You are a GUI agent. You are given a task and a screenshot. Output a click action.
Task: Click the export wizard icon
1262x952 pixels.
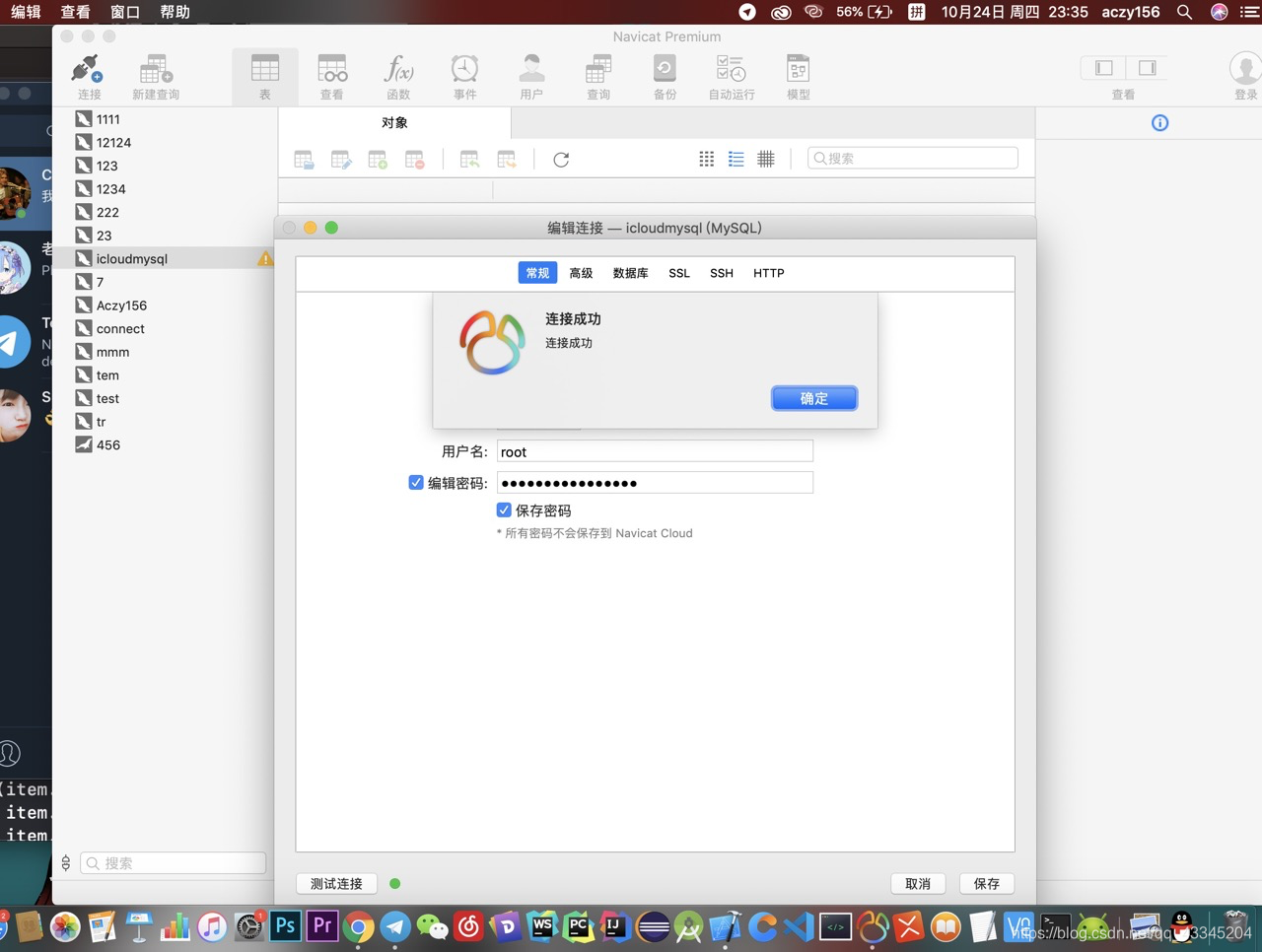(x=507, y=160)
